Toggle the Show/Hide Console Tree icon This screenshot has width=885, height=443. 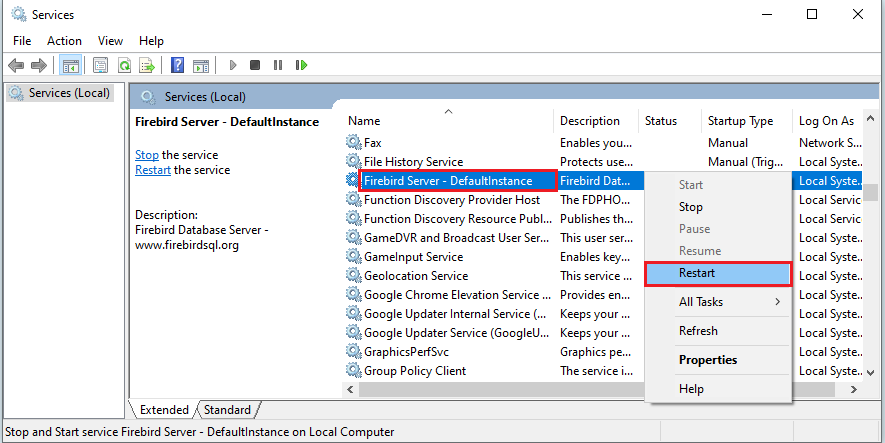coord(71,65)
